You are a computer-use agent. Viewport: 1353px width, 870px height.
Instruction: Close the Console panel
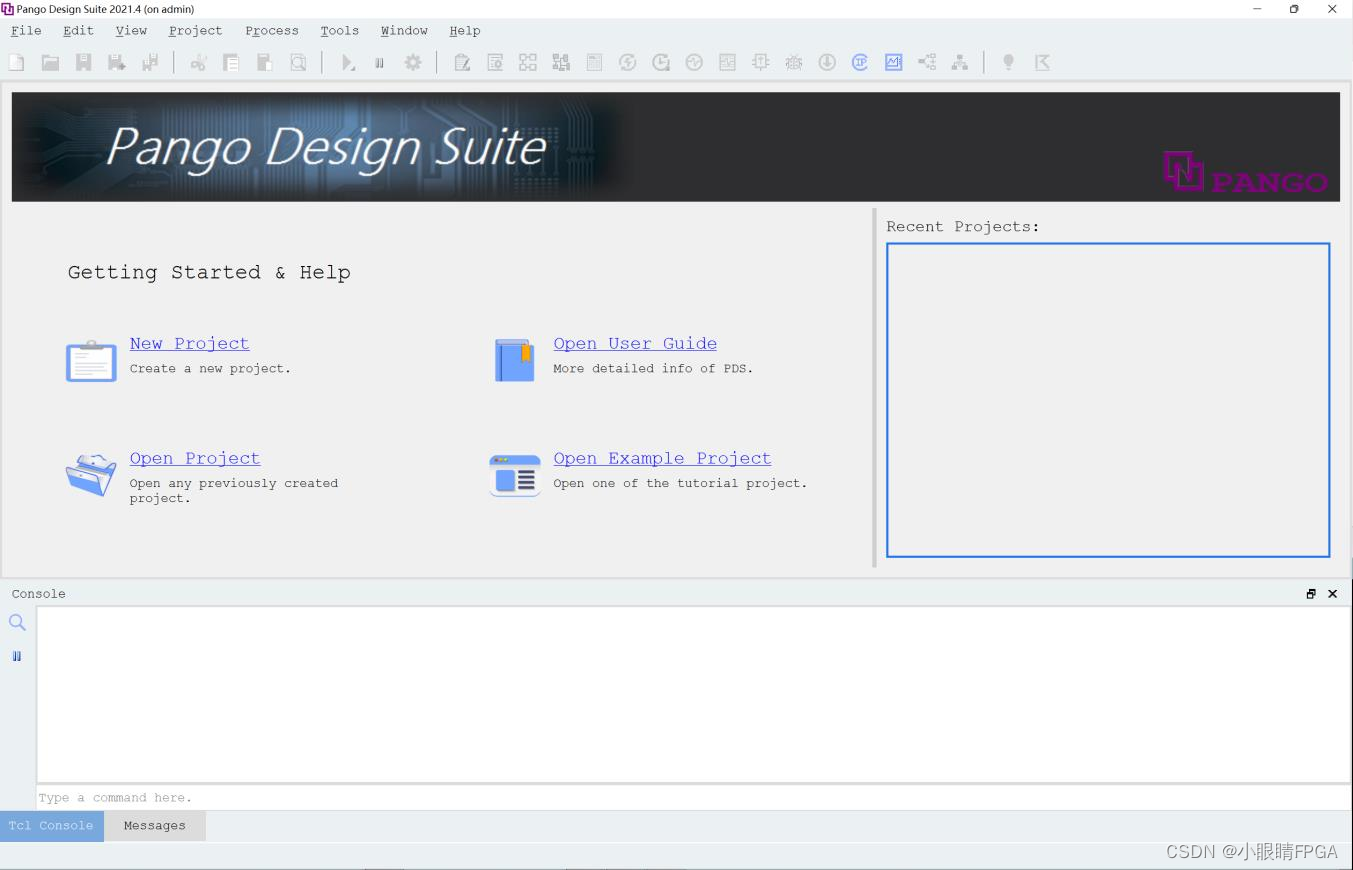pyautogui.click(x=1332, y=594)
